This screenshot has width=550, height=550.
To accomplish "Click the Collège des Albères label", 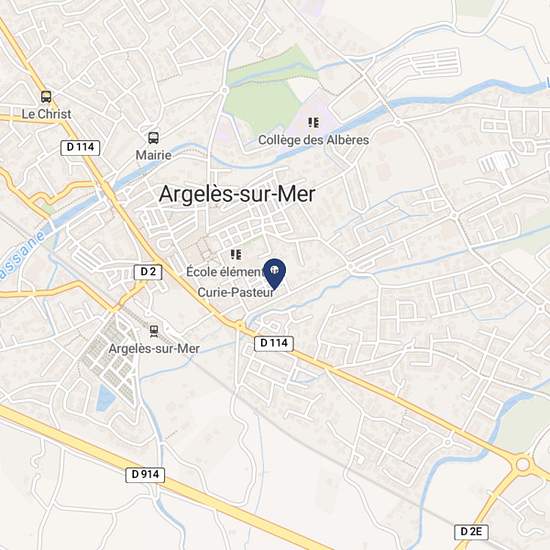I will 314,140.
